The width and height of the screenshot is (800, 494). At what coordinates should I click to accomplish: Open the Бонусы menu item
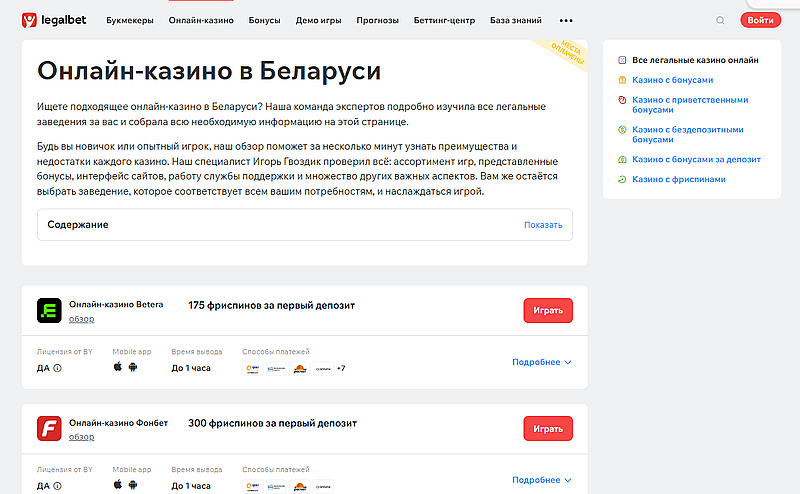pyautogui.click(x=264, y=20)
